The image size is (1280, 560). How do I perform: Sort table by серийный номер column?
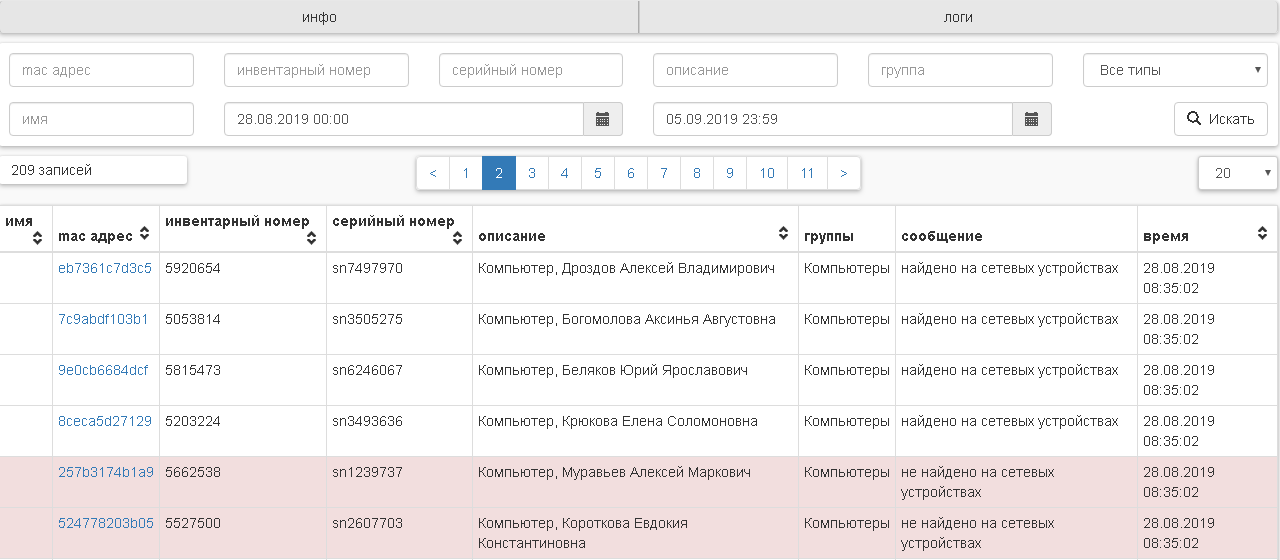coord(457,237)
